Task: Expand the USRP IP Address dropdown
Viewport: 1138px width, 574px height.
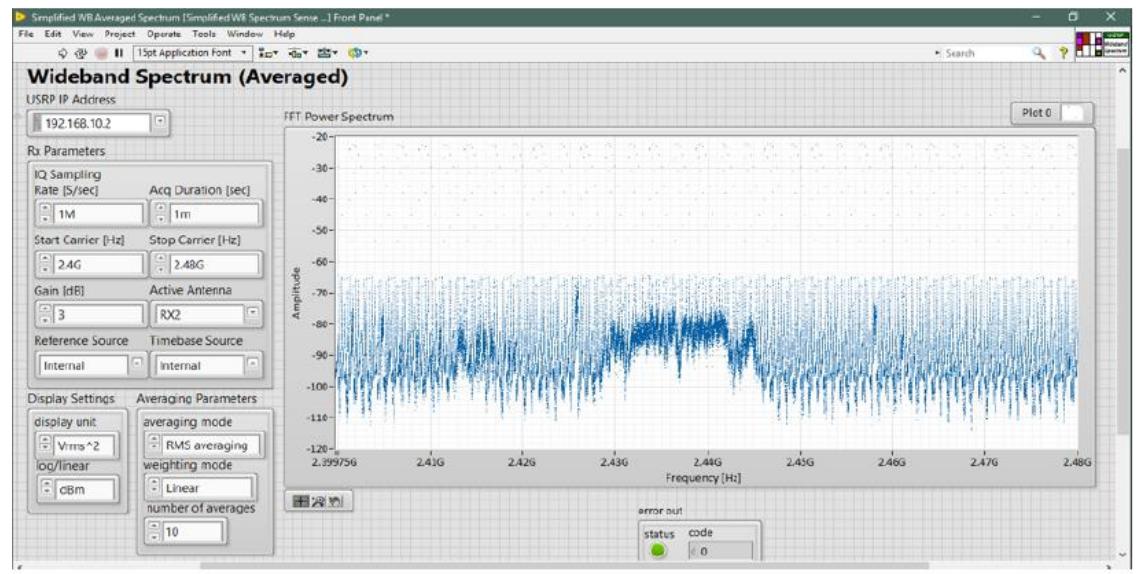Action: pyautogui.click(x=160, y=123)
